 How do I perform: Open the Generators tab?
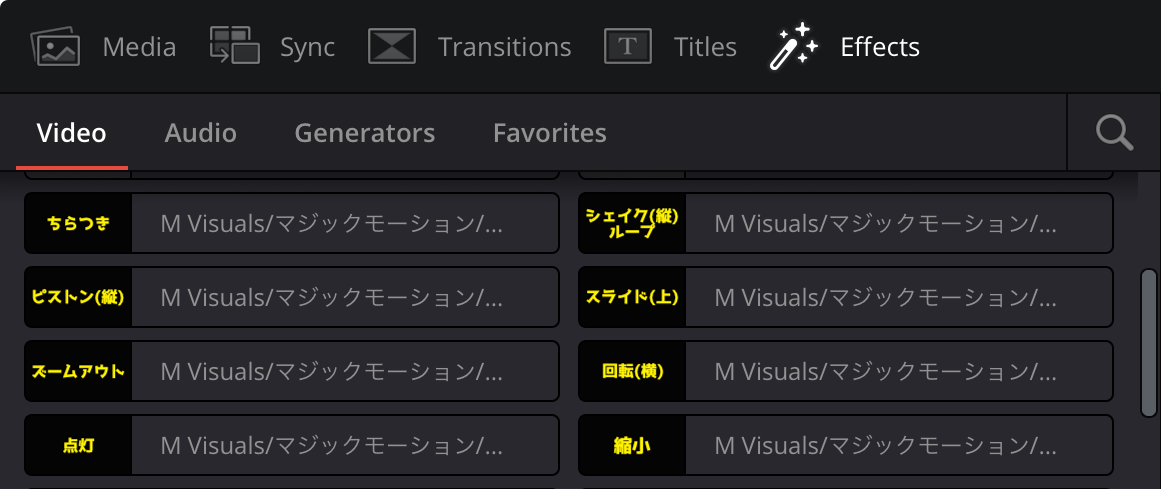pyautogui.click(x=364, y=133)
